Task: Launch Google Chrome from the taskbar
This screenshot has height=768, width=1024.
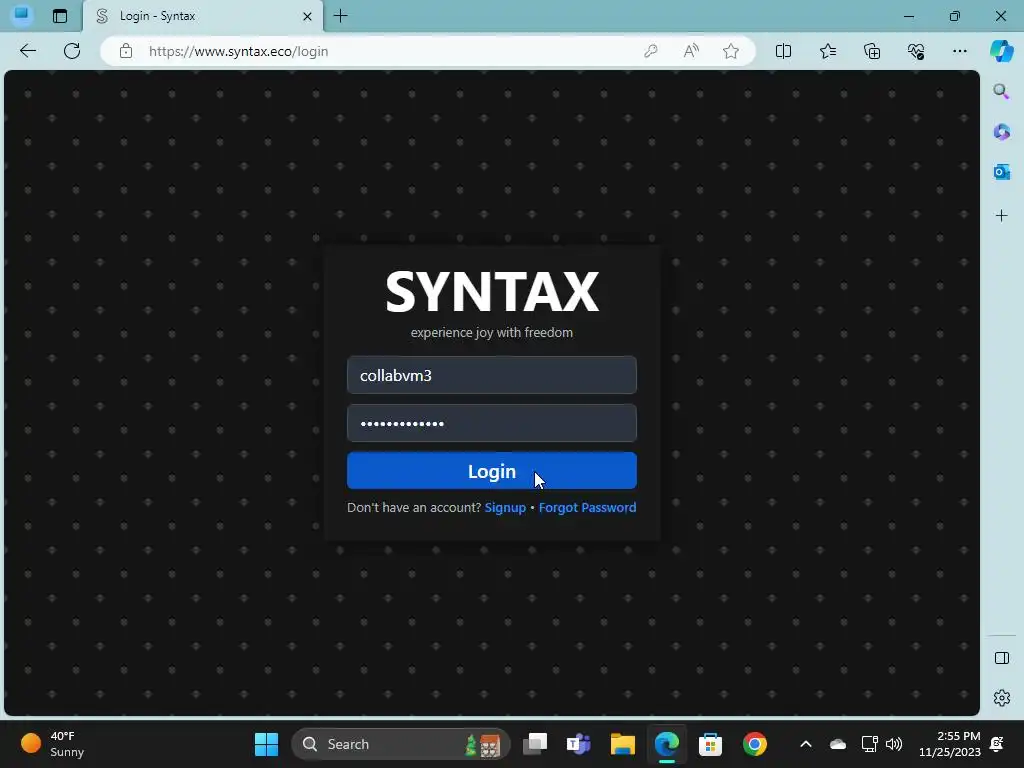Action: tap(754, 744)
